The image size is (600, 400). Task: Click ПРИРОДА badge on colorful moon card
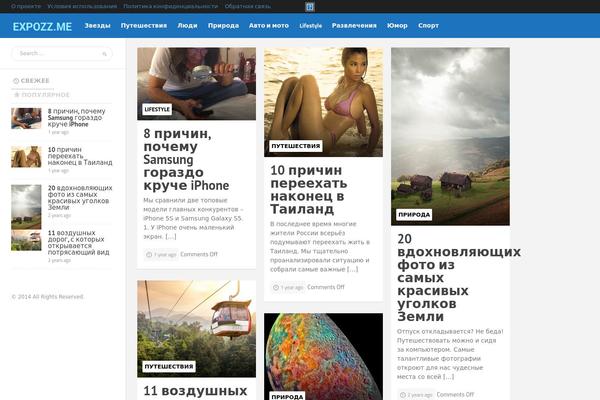[287, 396]
